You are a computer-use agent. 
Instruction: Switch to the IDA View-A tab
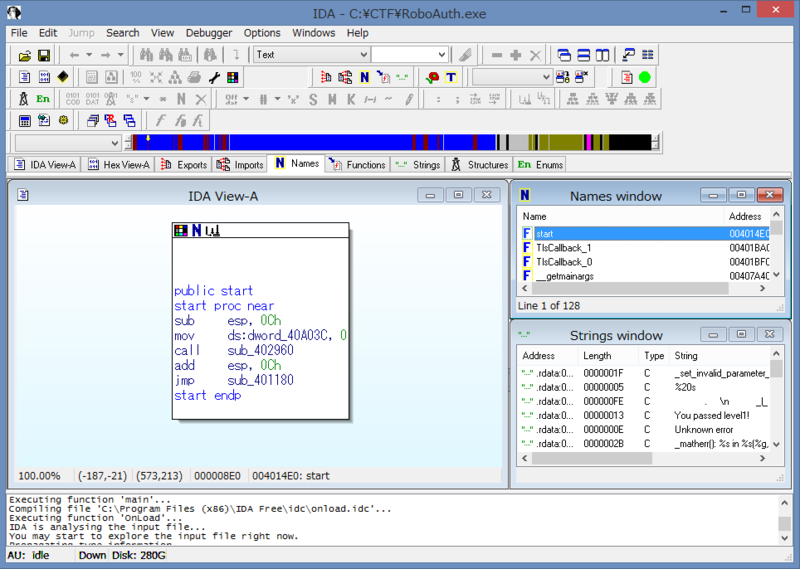[45, 165]
